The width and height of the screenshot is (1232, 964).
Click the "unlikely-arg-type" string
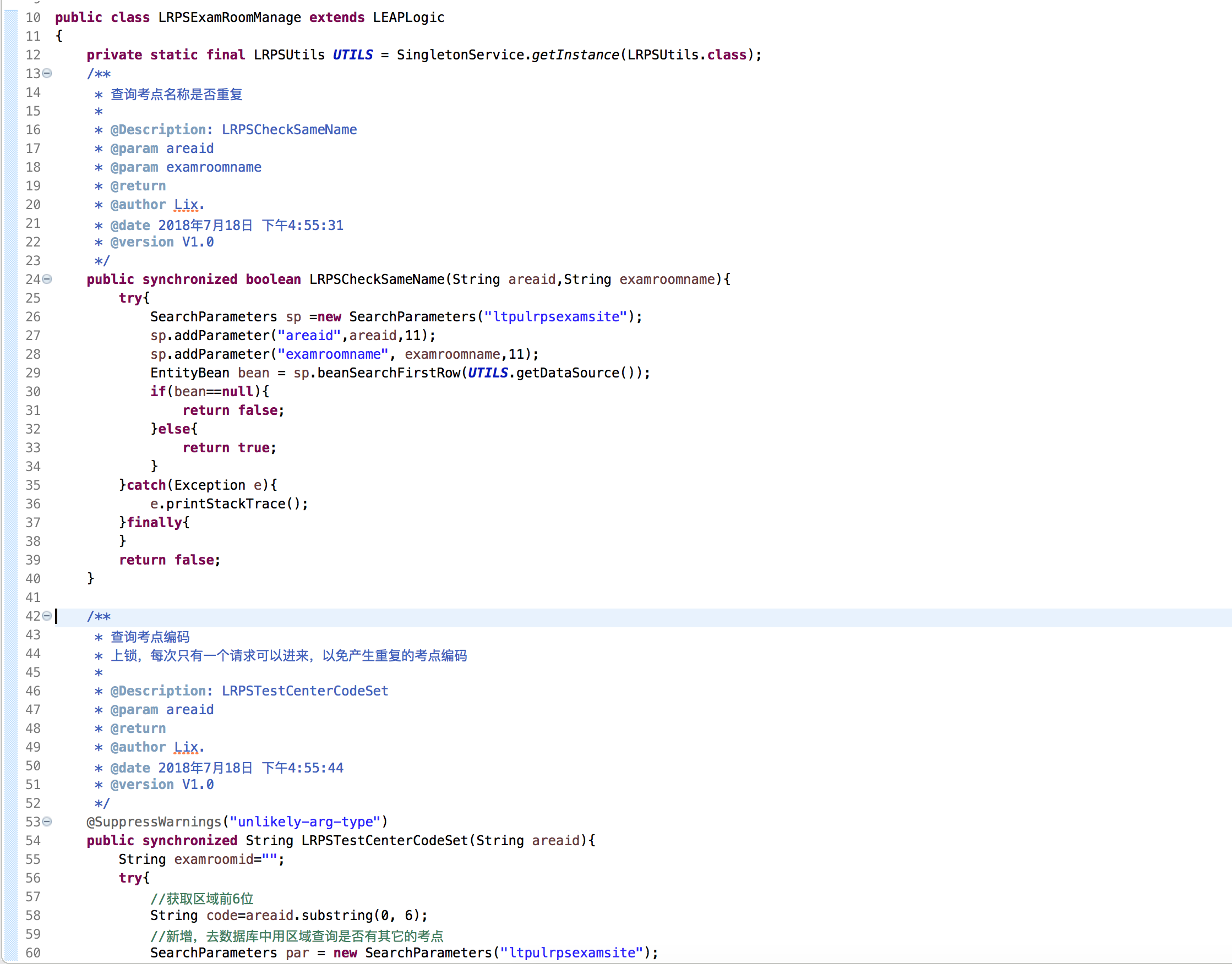[x=306, y=822]
